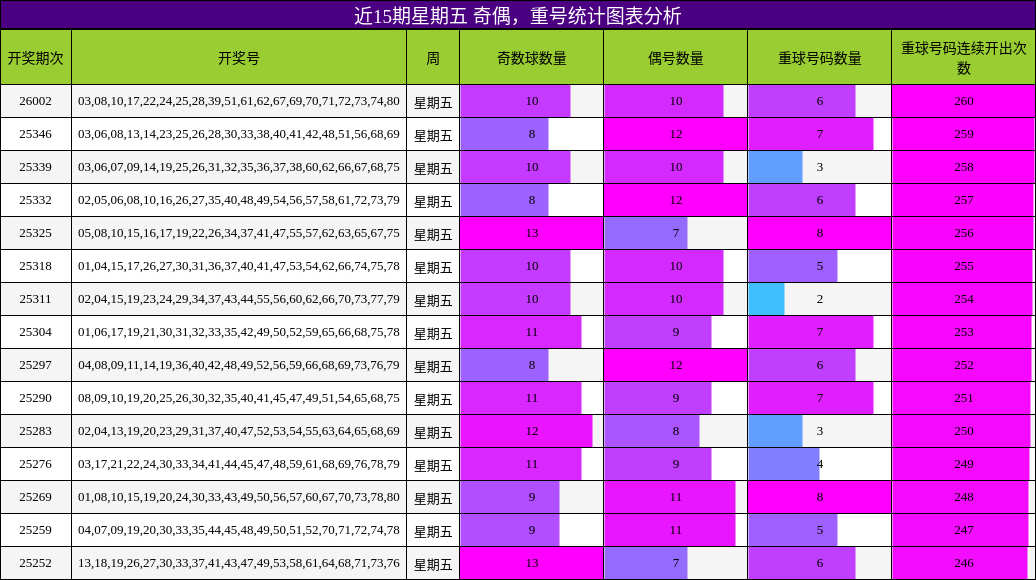Select the 开奖期次 column header
Viewport: 1036px width, 580px height.
(x=39, y=56)
